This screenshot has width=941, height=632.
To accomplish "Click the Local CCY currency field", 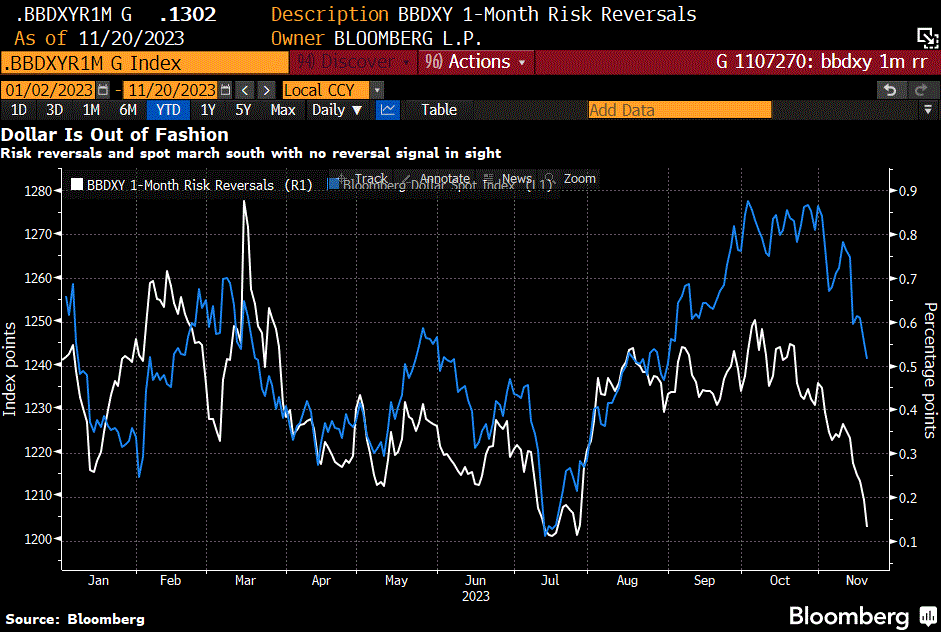I will click(x=326, y=90).
